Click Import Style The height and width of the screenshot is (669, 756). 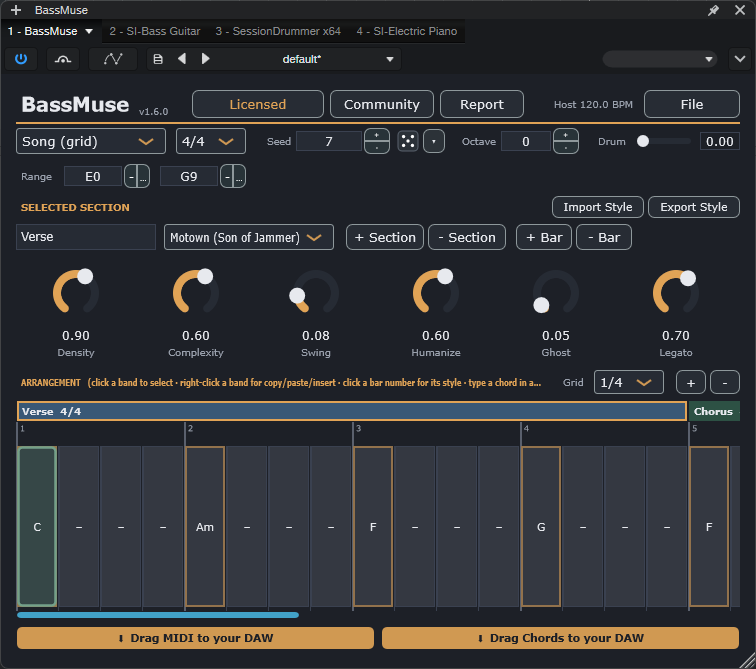click(x=597, y=207)
